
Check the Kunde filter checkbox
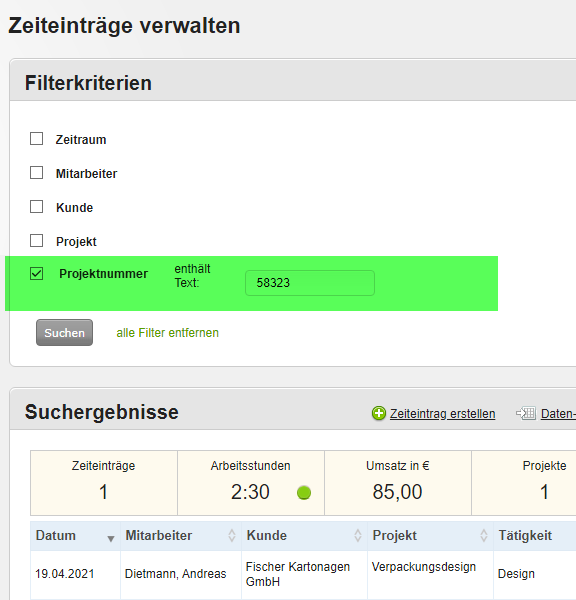coord(36,207)
